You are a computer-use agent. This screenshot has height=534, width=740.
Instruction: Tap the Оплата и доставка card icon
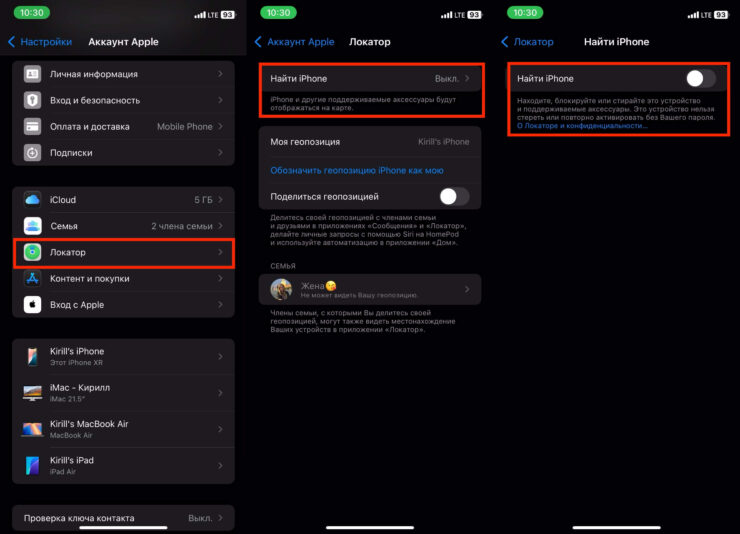33,127
